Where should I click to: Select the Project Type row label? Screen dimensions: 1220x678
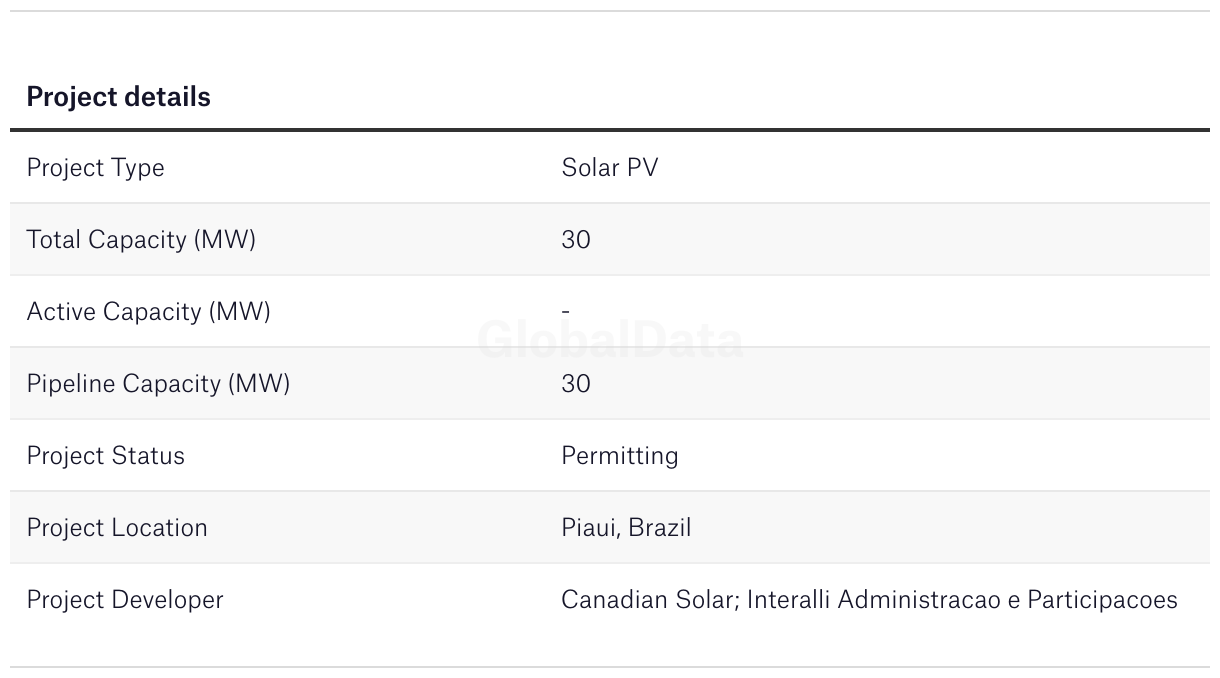(95, 168)
